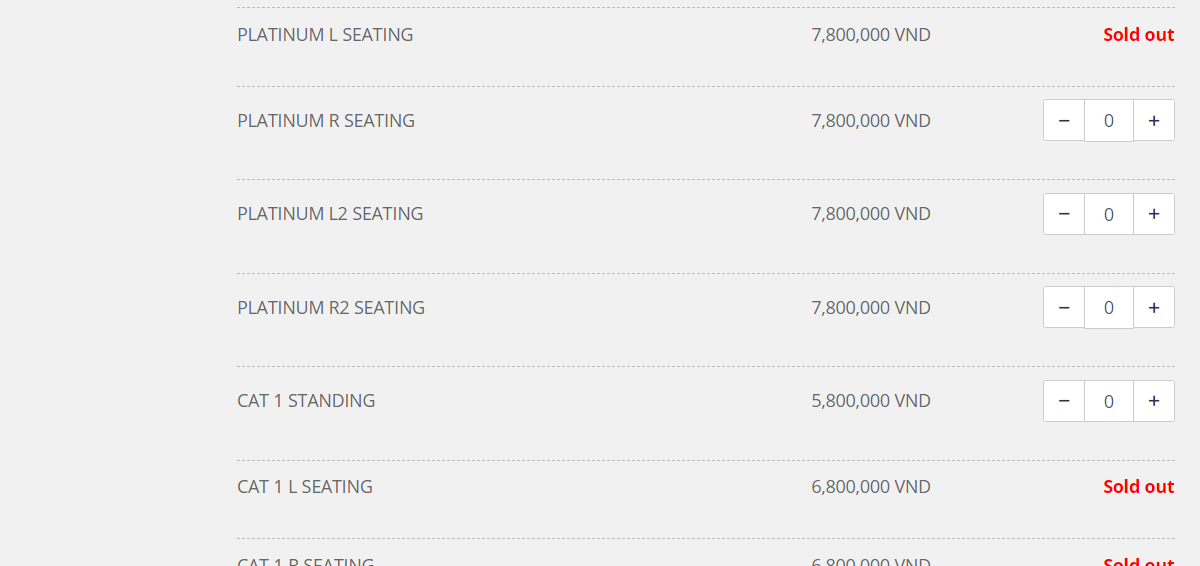Click plus button for PLATINUM R2 SEATING
The image size is (1200, 566).
(x=1154, y=307)
